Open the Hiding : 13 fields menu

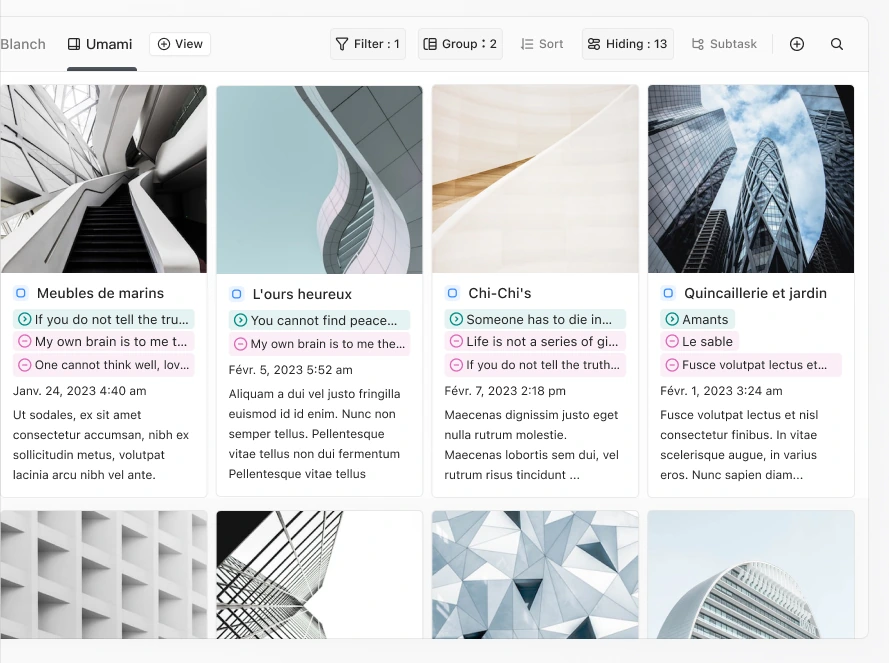tap(628, 44)
